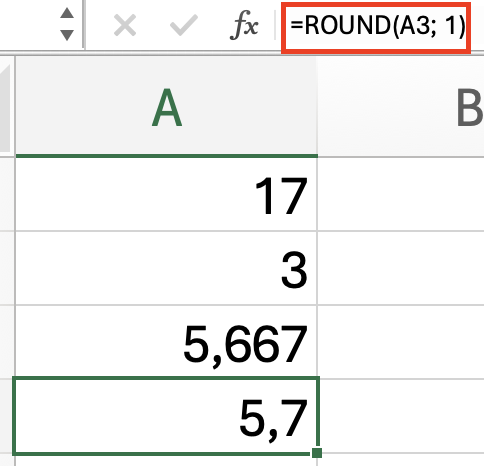Select the cell containing 5,667
This screenshot has width=484, height=466.
coord(167,342)
